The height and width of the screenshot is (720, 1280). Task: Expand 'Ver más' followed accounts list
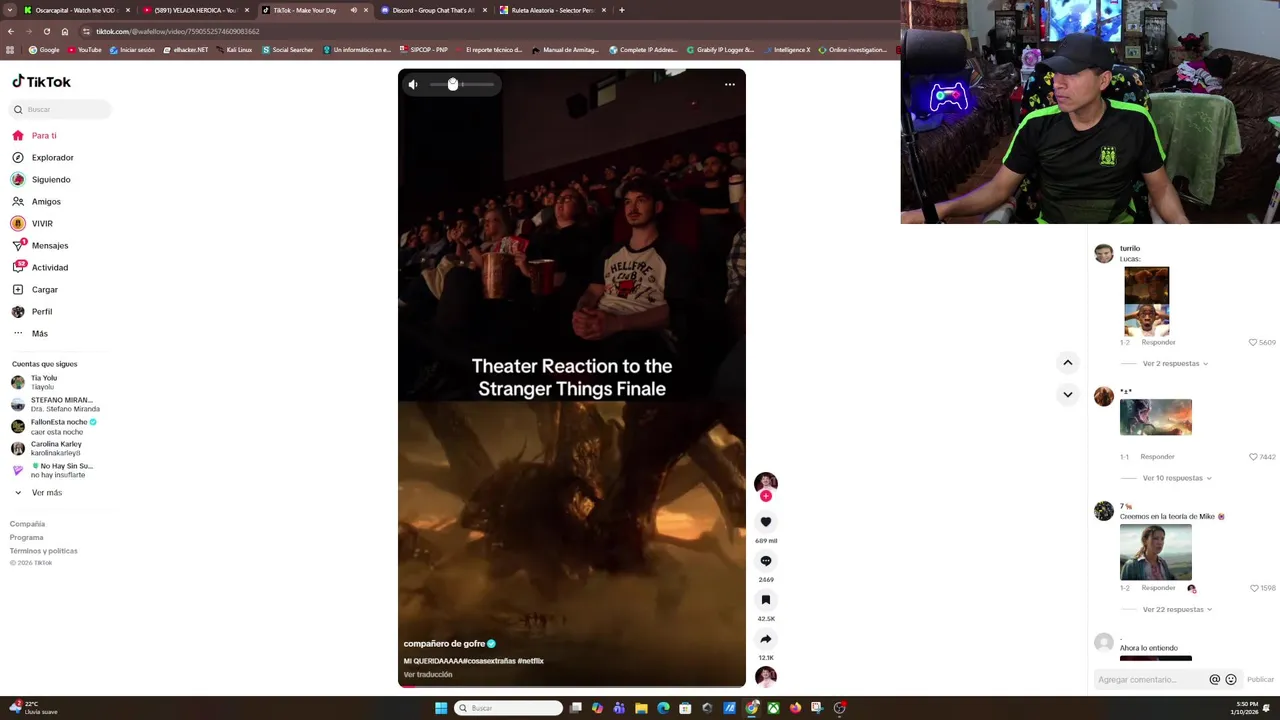coord(37,493)
